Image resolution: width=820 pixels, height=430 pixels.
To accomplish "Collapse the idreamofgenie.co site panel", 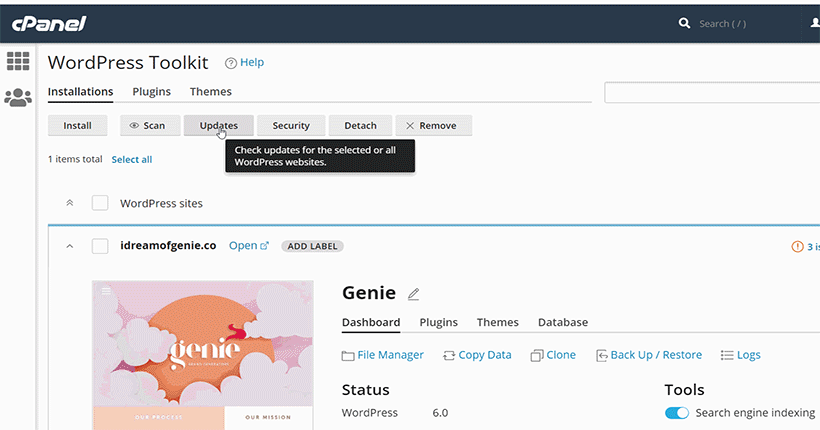I will (x=70, y=246).
